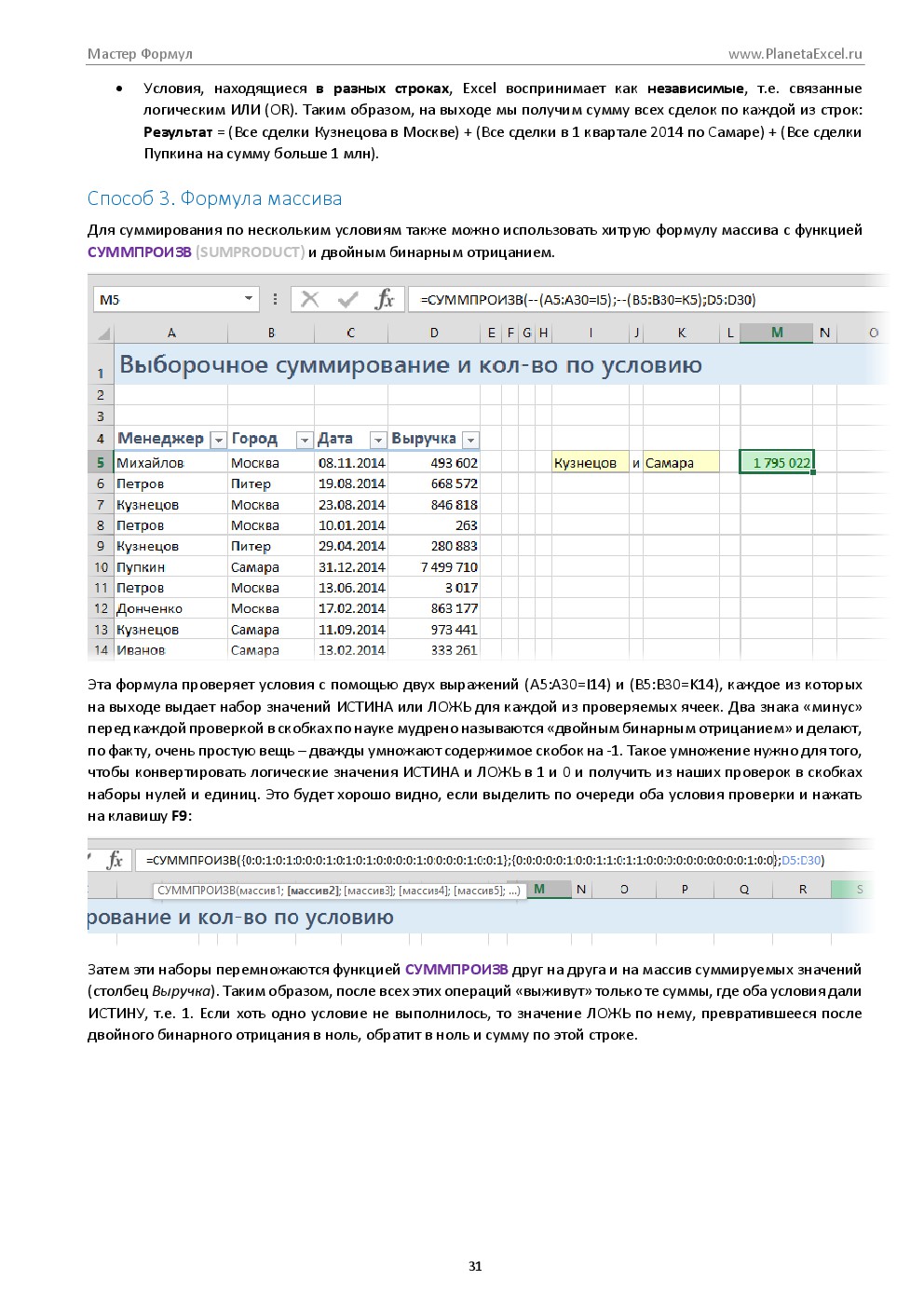The width and height of the screenshot is (924, 1307).
Task: Click the formula bar options dots handle
Action: click(x=275, y=299)
